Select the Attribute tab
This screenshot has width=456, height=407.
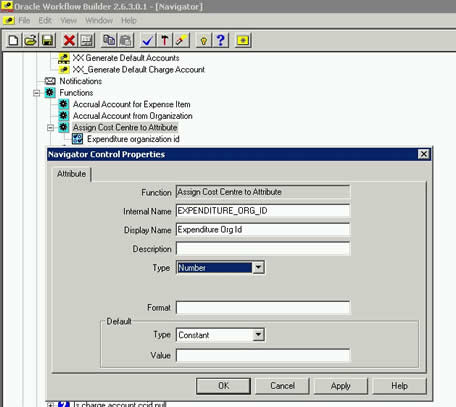(71, 174)
